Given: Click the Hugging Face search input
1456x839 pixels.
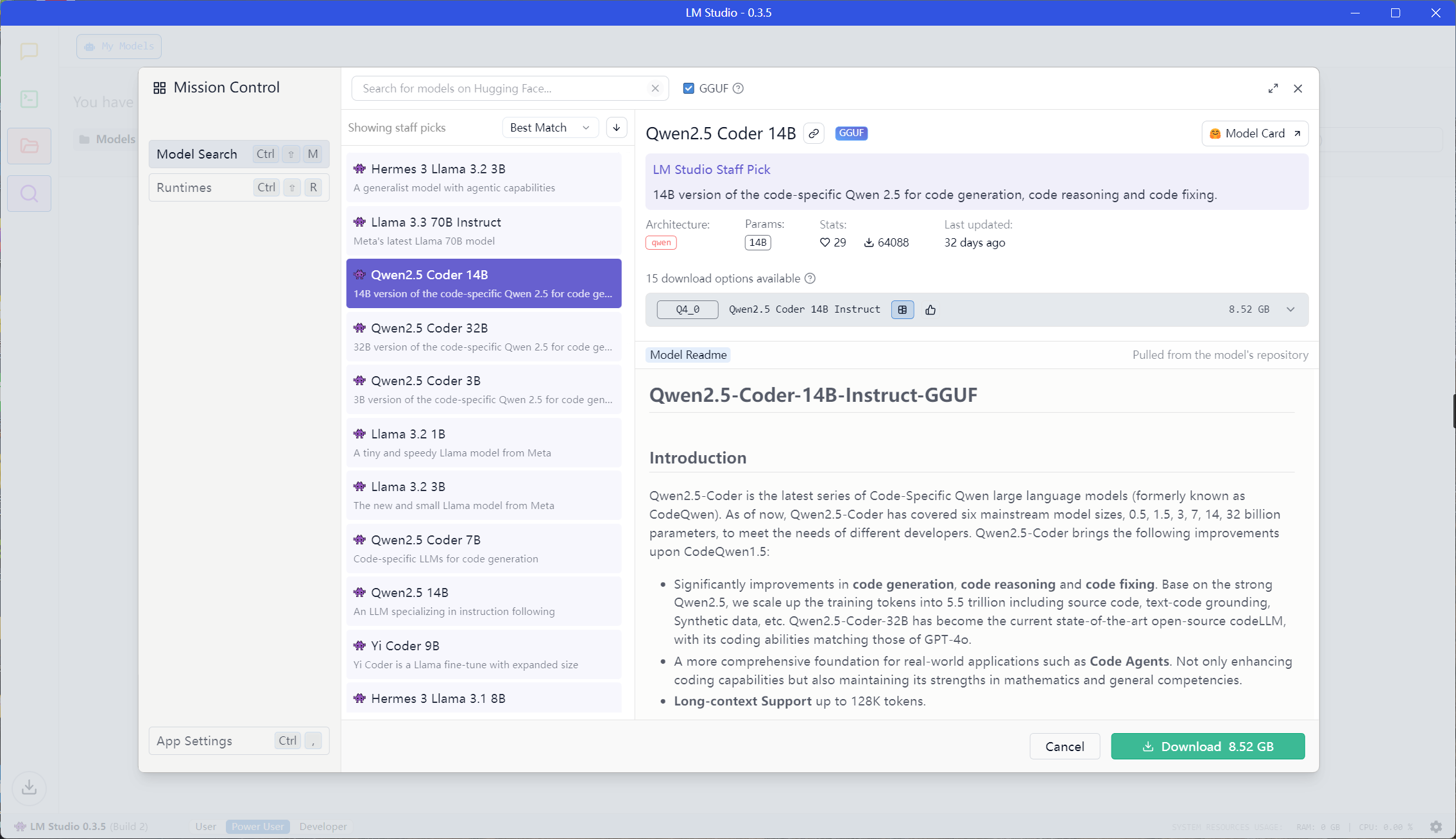Looking at the screenshot, I should coord(501,89).
